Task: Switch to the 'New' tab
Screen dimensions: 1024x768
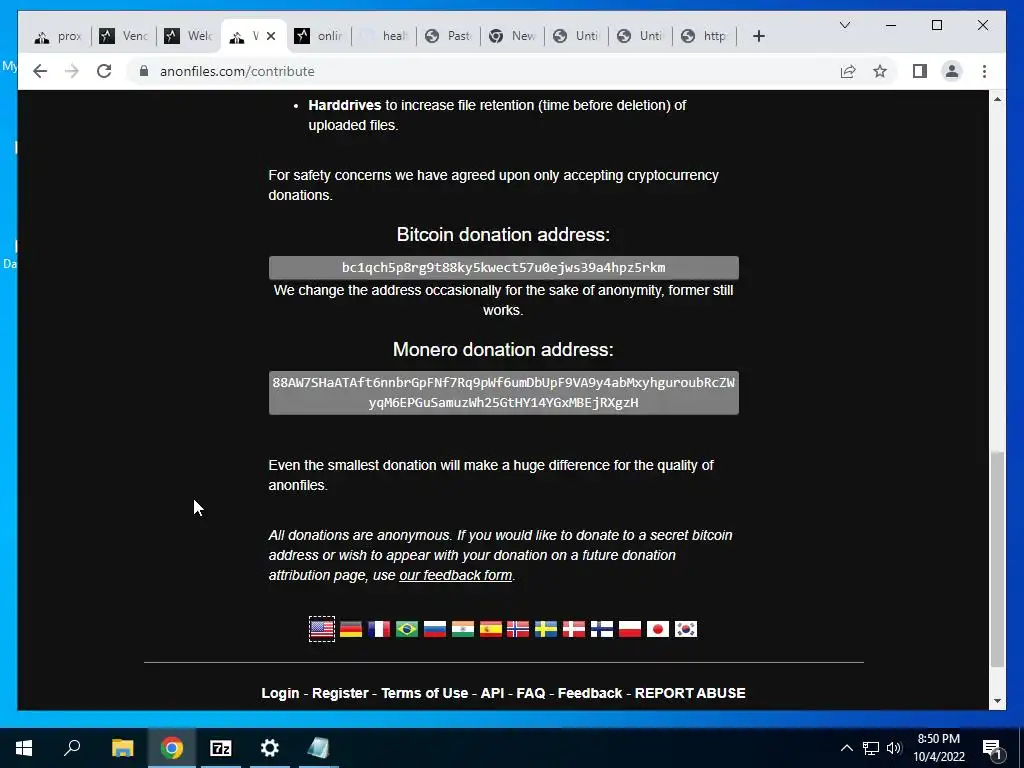Action: click(x=513, y=36)
